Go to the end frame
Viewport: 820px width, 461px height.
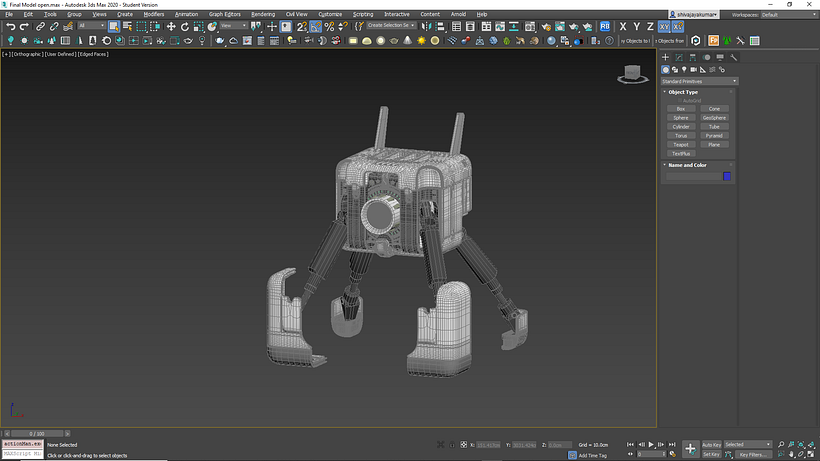tap(672, 445)
